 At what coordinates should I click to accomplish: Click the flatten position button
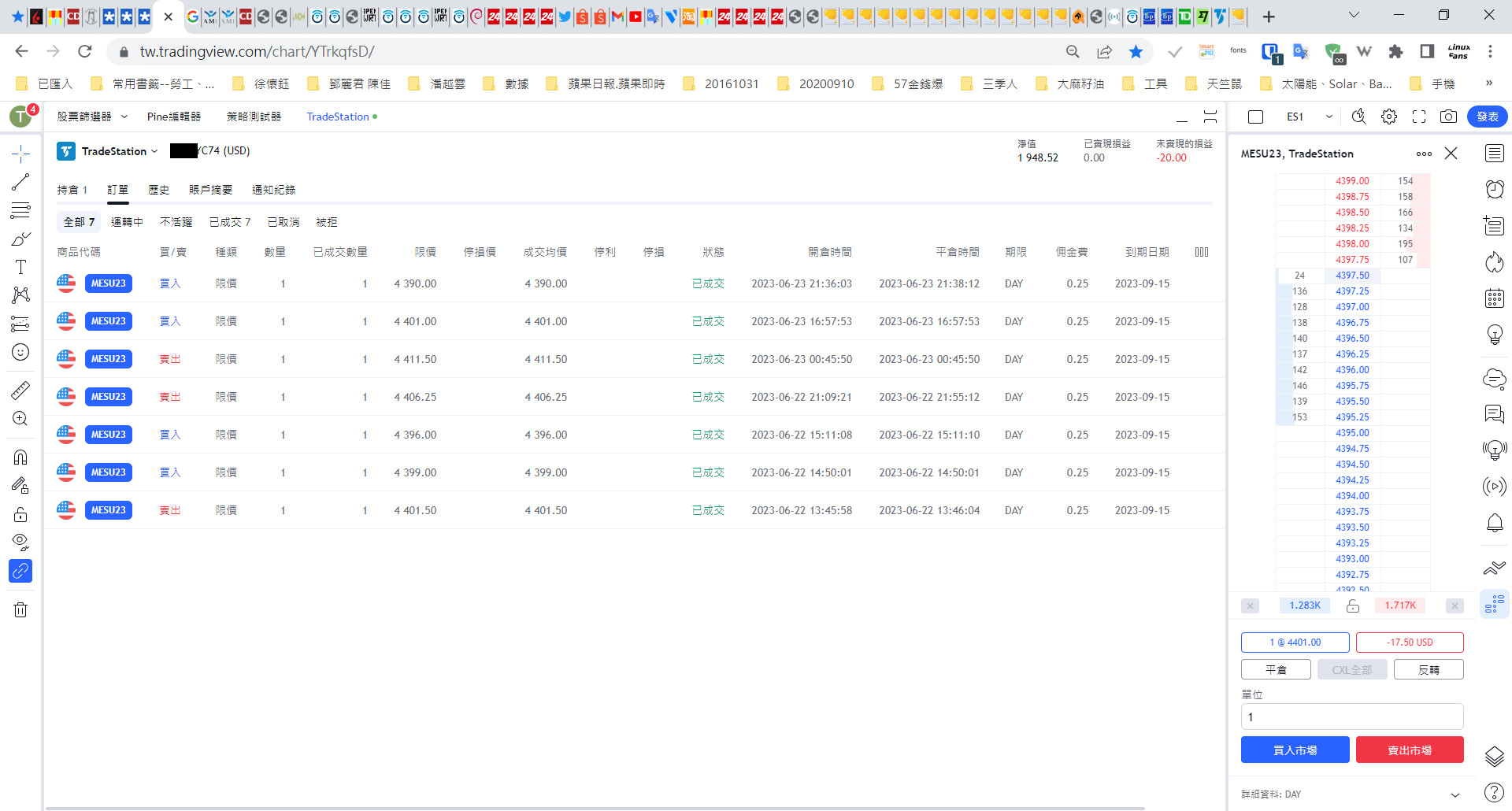click(x=1276, y=669)
